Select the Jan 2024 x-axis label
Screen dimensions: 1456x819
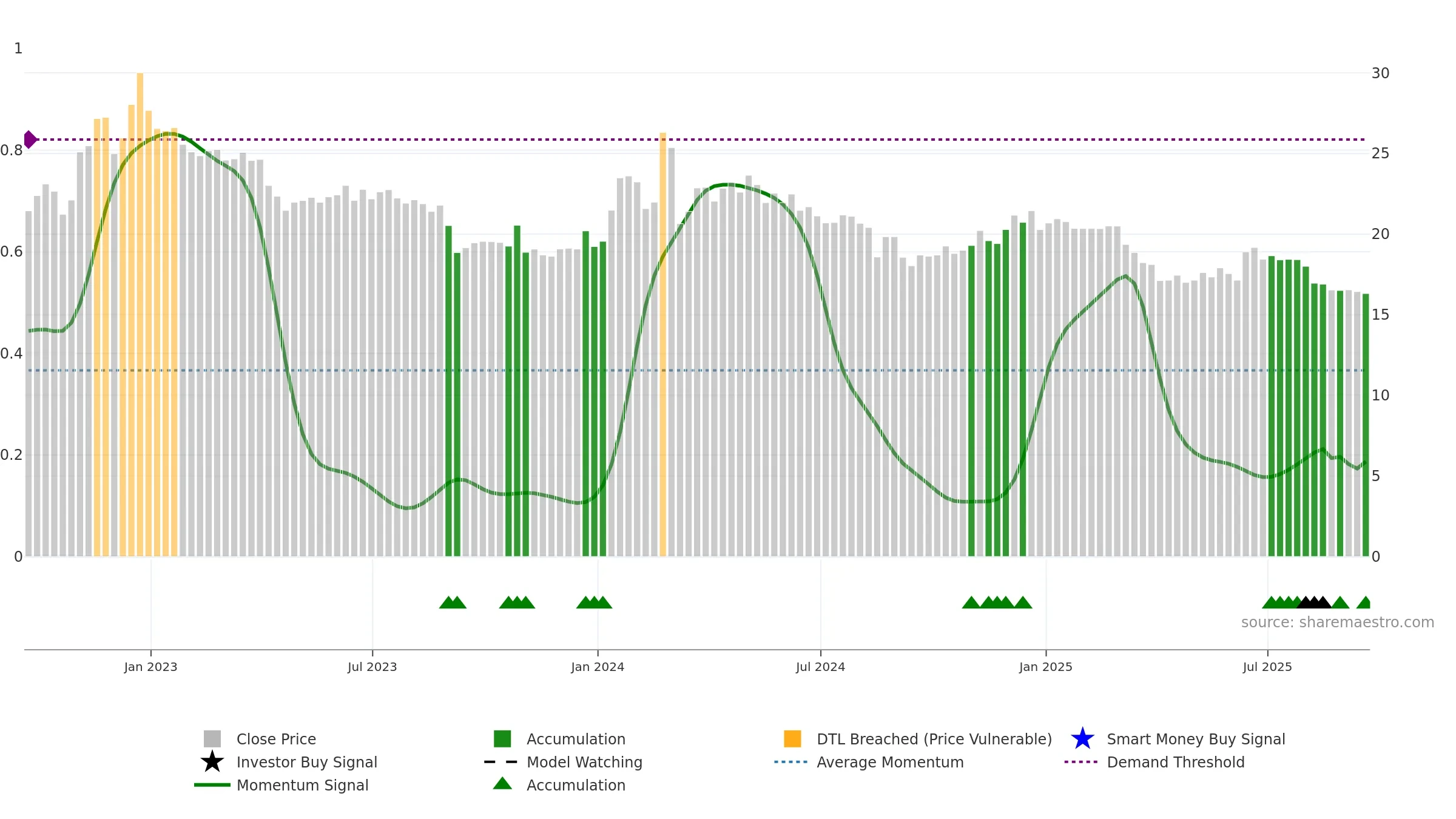point(598,667)
